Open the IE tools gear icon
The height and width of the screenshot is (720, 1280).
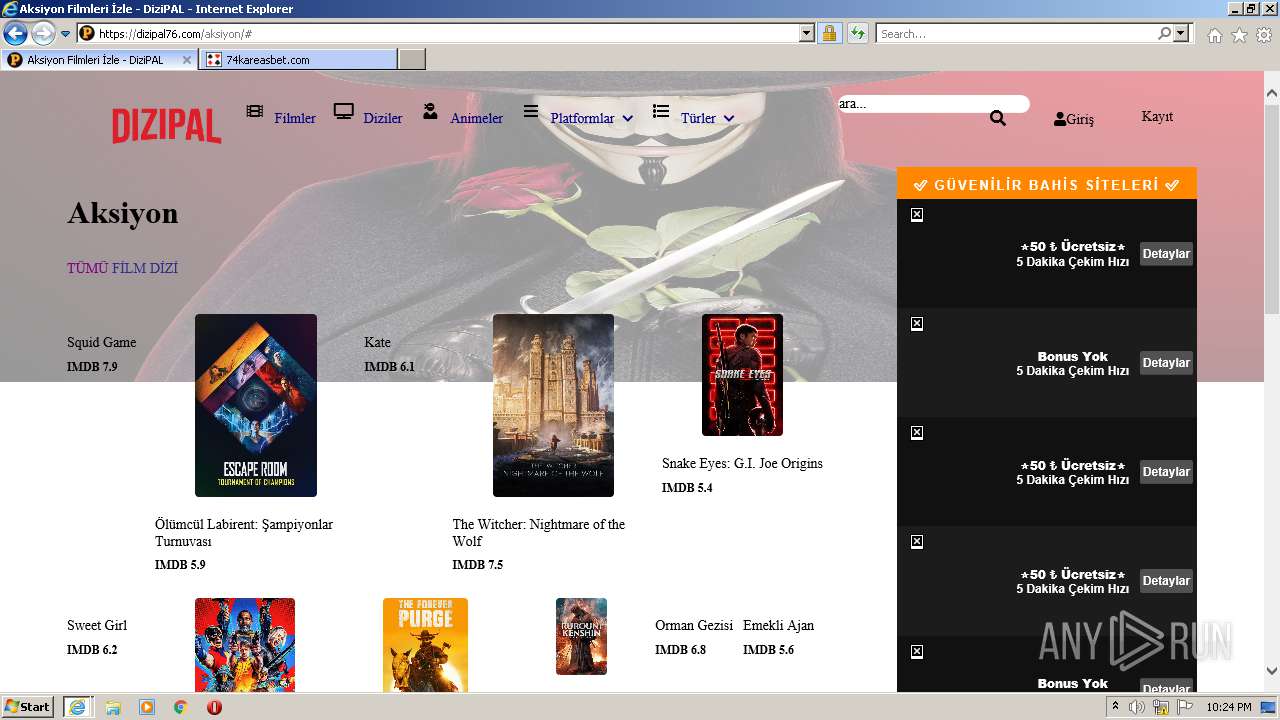coord(1264,35)
